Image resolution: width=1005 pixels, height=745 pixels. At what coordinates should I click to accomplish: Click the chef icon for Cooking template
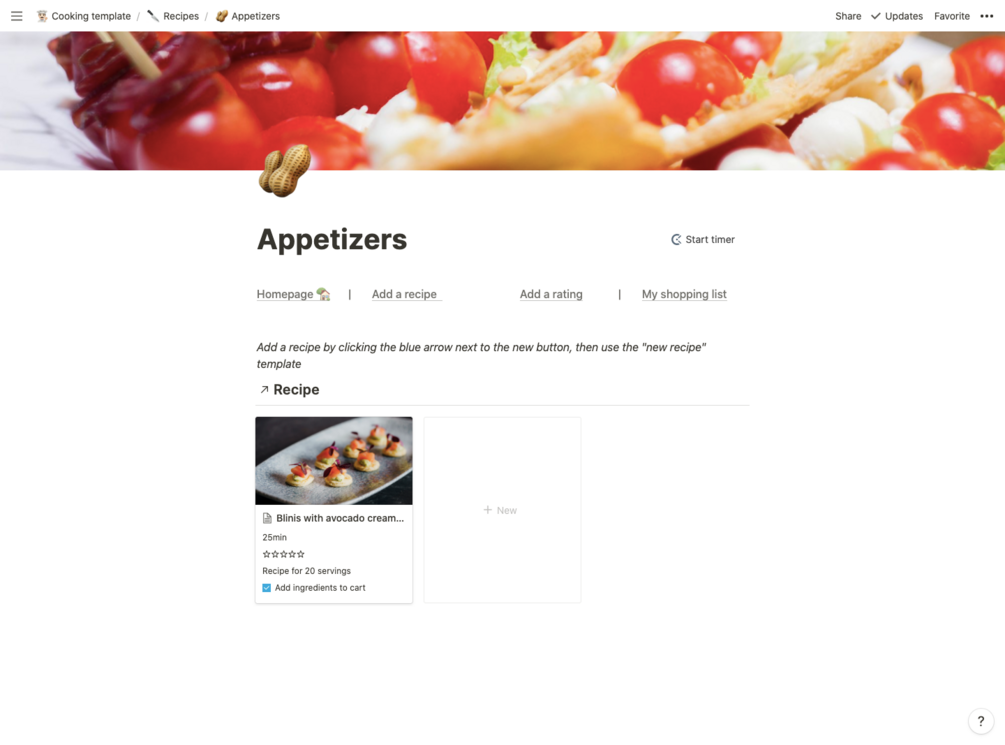[42, 16]
